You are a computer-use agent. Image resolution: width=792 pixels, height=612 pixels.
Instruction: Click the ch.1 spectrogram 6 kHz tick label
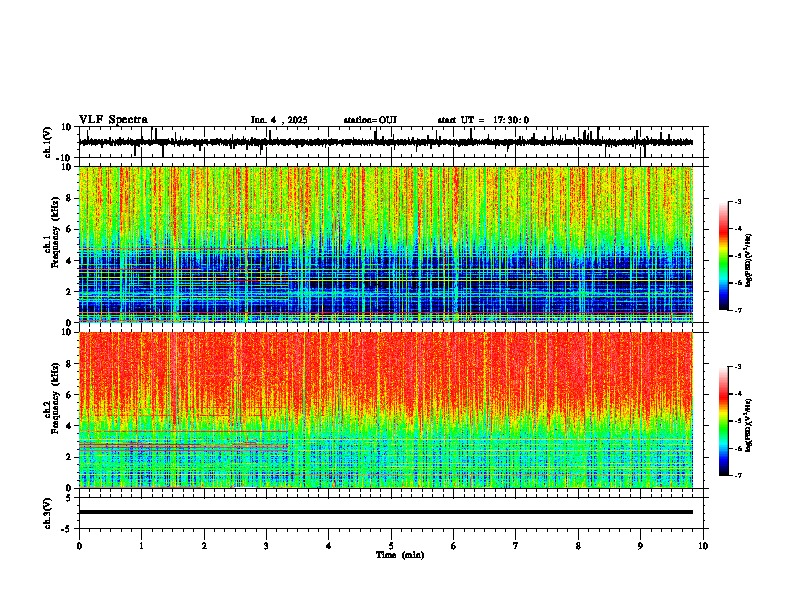pos(70,229)
